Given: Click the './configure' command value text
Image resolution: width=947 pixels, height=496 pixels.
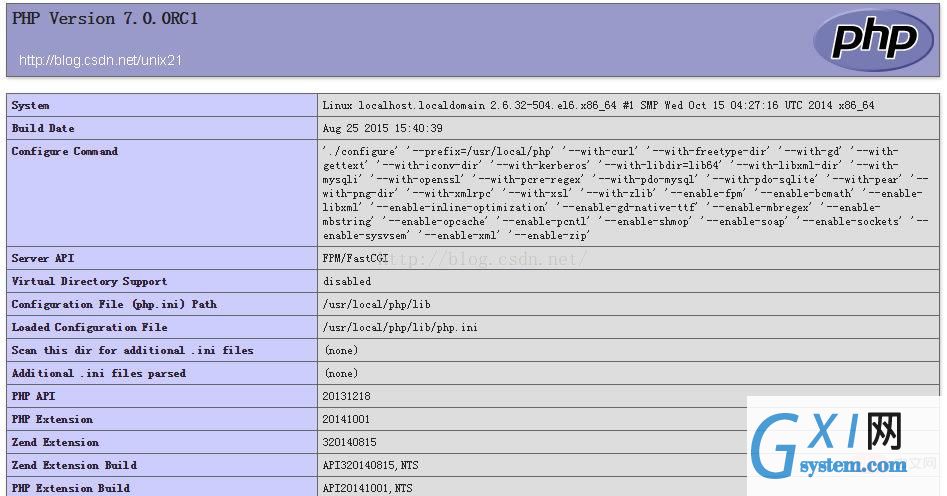Looking at the screenshot, I should point(625,193).
